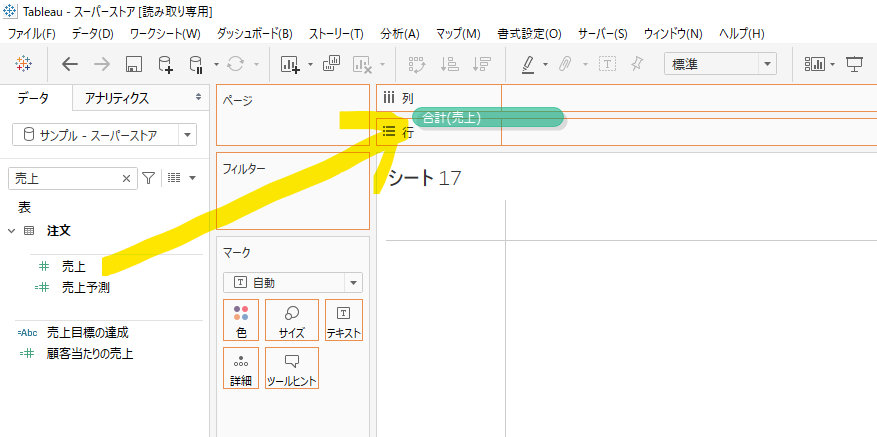Viewport: 877px width, 437px height.
Task: Click the refresh data icon
Action: 235,64
